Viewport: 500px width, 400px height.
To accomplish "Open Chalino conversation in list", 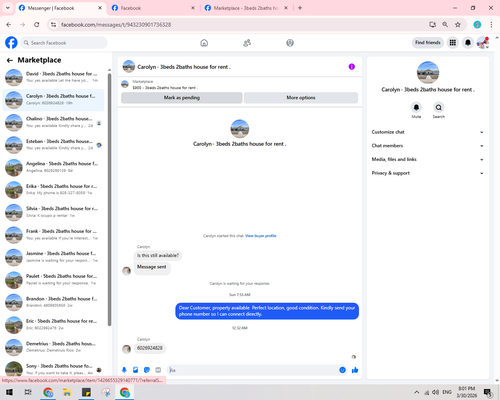I will tap(53, 122).
